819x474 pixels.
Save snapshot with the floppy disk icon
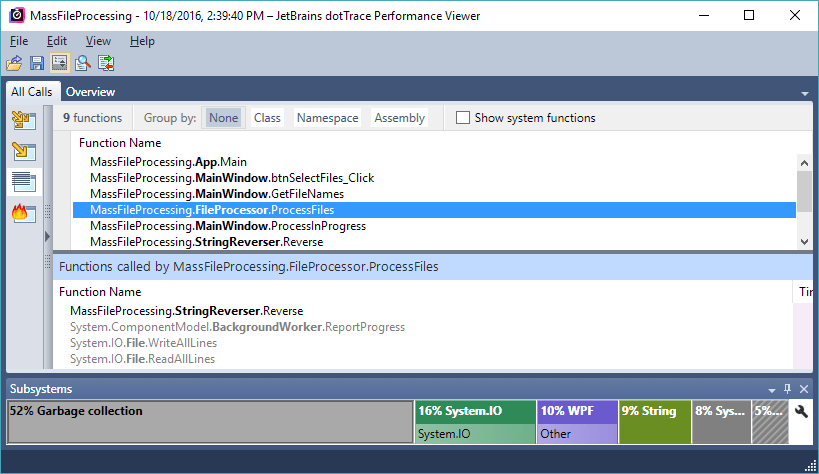[x=37, y=63]
